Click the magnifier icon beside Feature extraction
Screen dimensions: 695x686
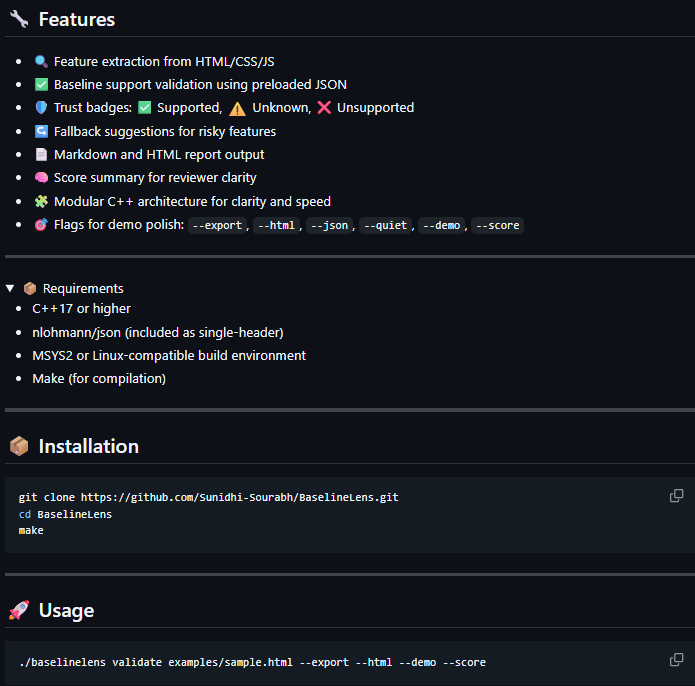(x=41, y=61)
